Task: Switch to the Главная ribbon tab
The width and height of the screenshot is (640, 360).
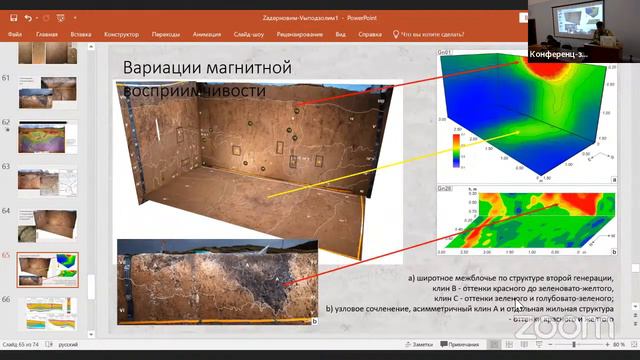Action: [x=47, y=35]
